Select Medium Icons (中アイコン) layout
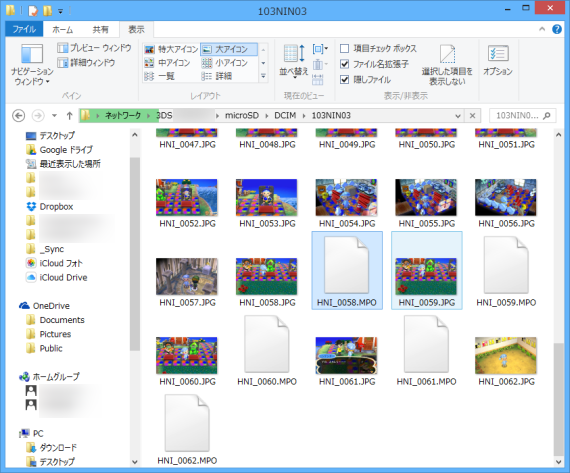This screenshot has width=570, height=473. 167,63
